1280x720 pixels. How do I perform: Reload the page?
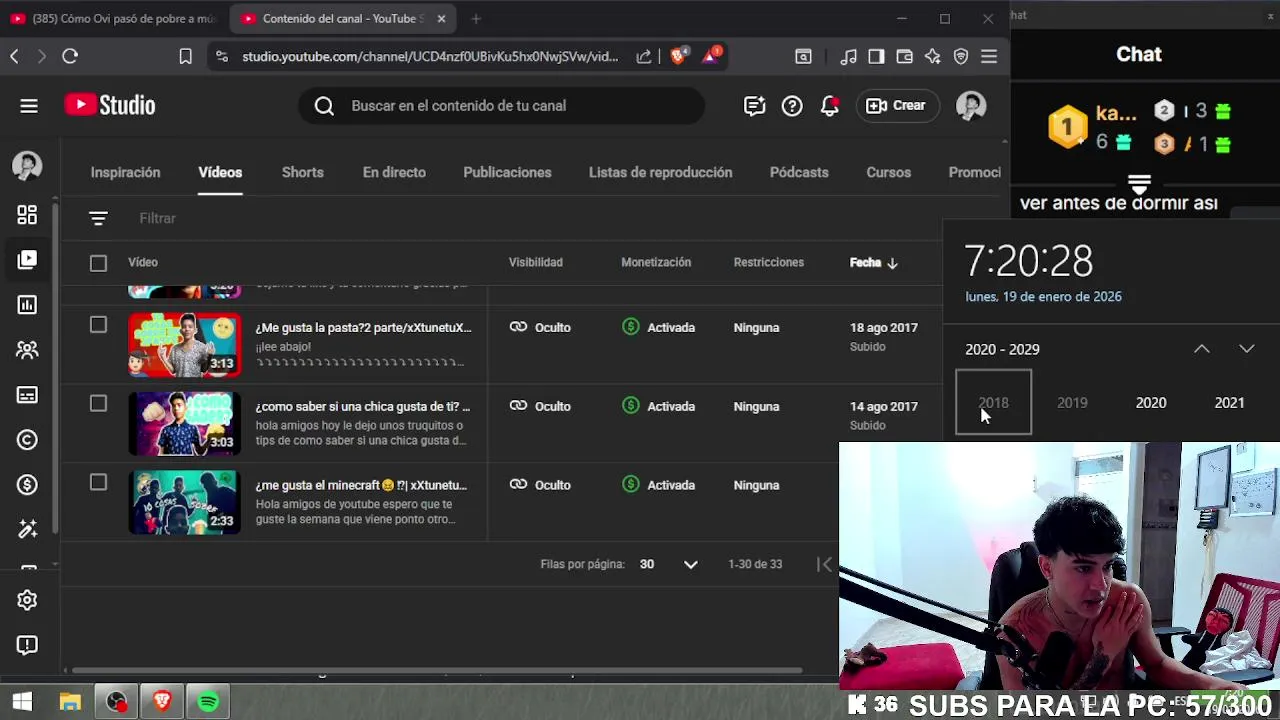70,57
